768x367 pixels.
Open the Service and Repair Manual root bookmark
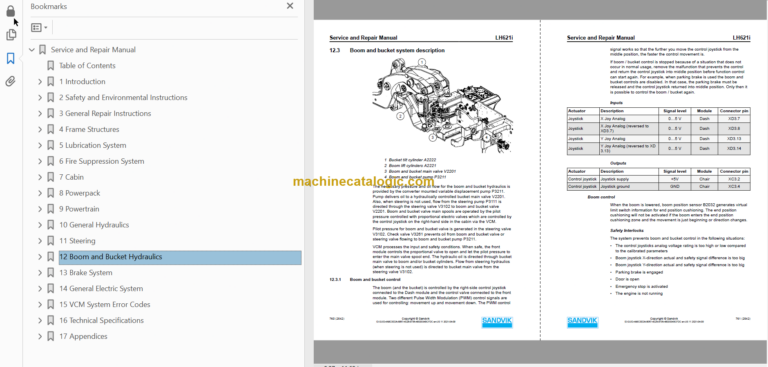click(x=93, y=49)
